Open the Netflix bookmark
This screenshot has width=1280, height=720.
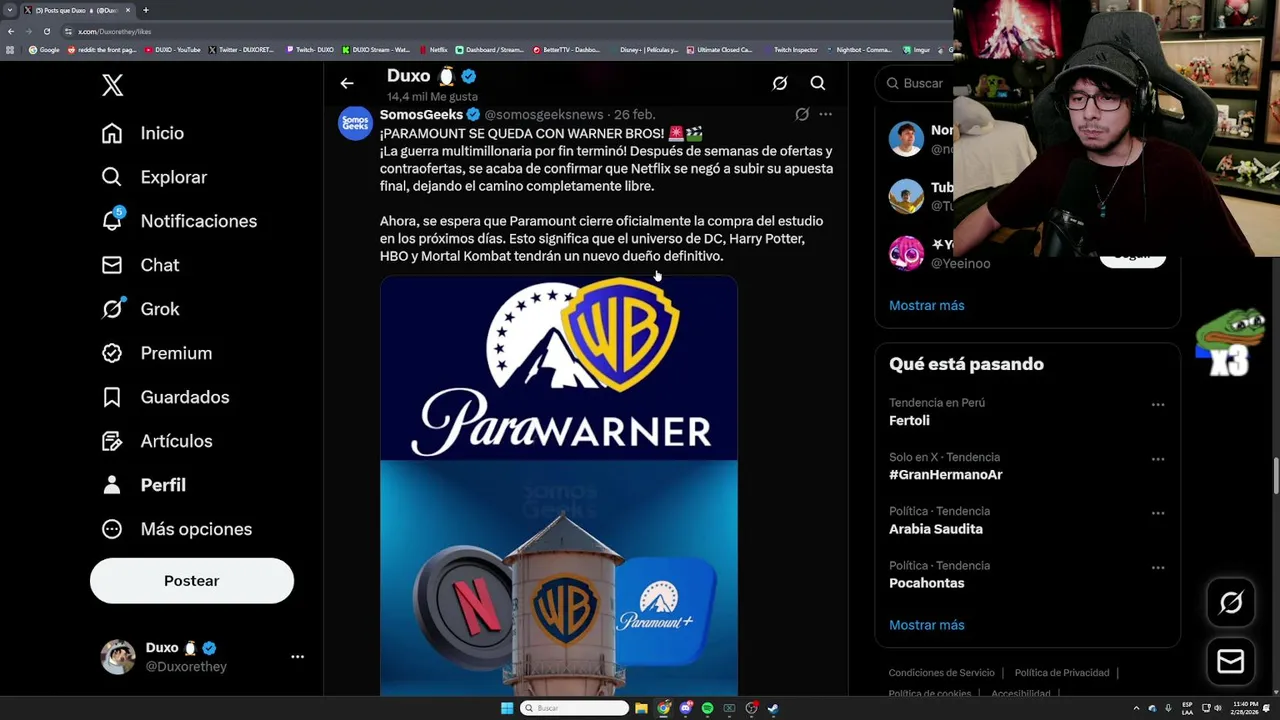(434, 50)
